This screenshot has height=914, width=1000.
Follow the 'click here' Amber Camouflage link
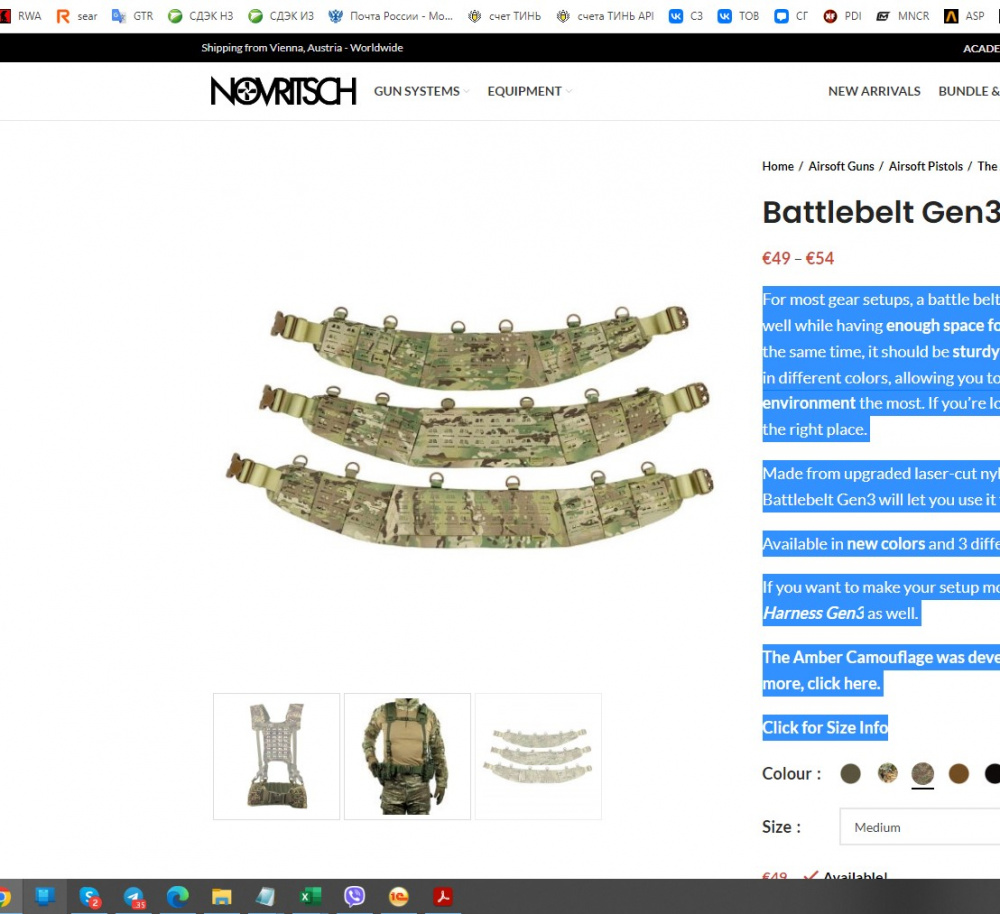point(843,684)
